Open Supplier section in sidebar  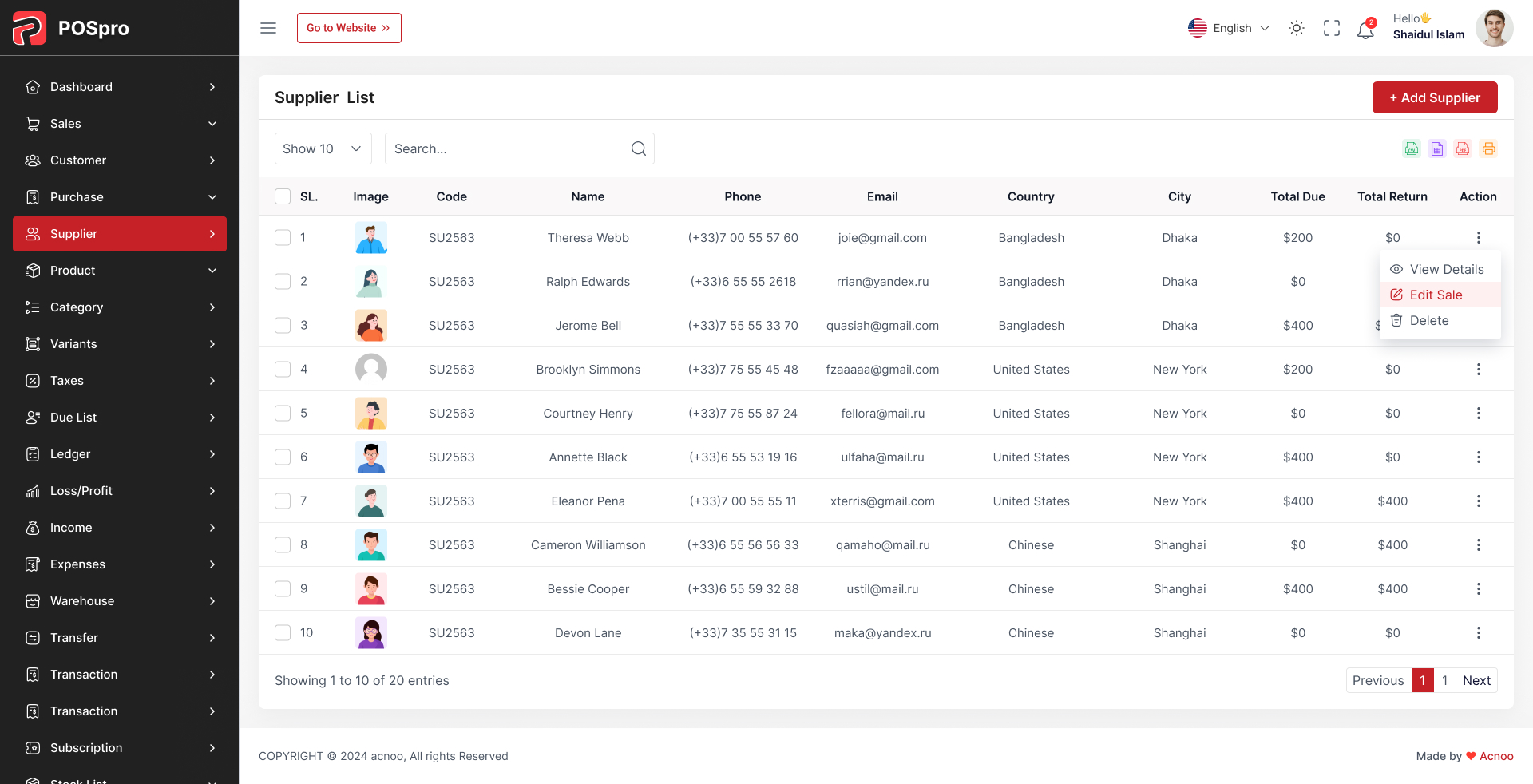coord(120,234)
